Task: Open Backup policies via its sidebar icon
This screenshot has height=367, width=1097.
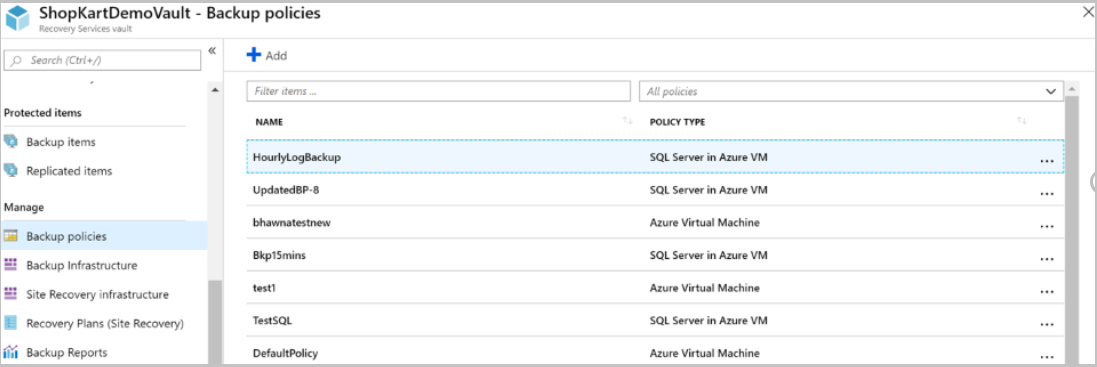Action: pos(10,236)
